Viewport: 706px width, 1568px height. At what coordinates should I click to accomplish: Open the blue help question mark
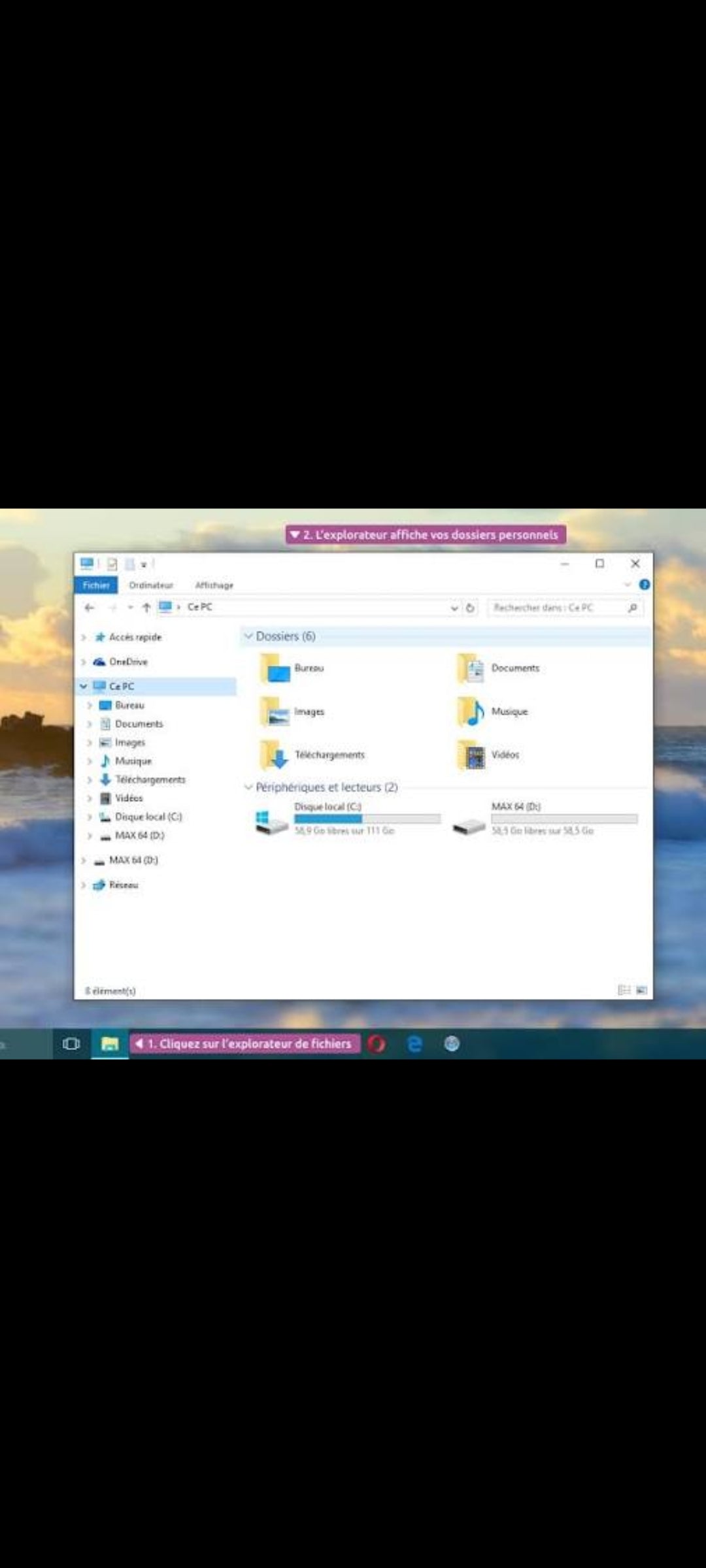(645, 585)
